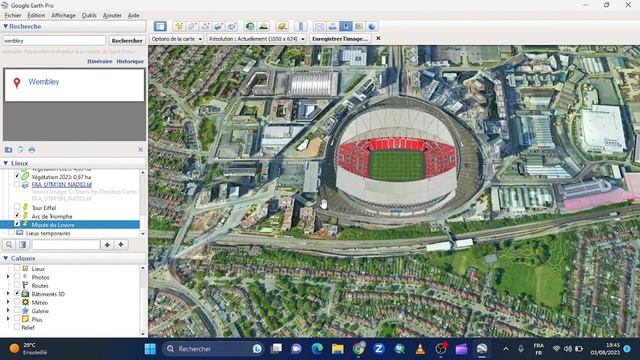Screen dimensions: 640x360
Task: Enable the Routes layer checkbox
Action: pyautogui.click(x=17, y=285)
